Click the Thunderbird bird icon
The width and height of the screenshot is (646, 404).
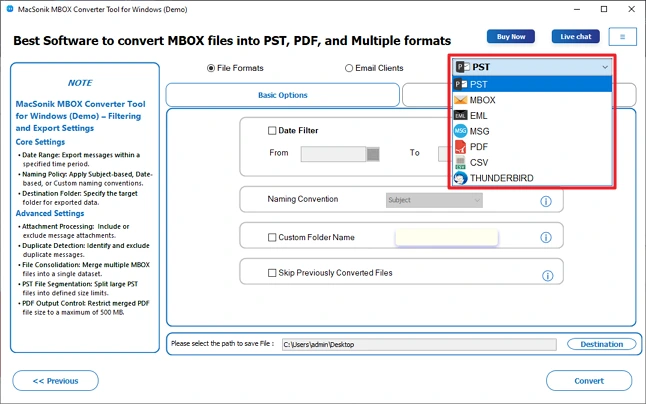pos(460,178)
